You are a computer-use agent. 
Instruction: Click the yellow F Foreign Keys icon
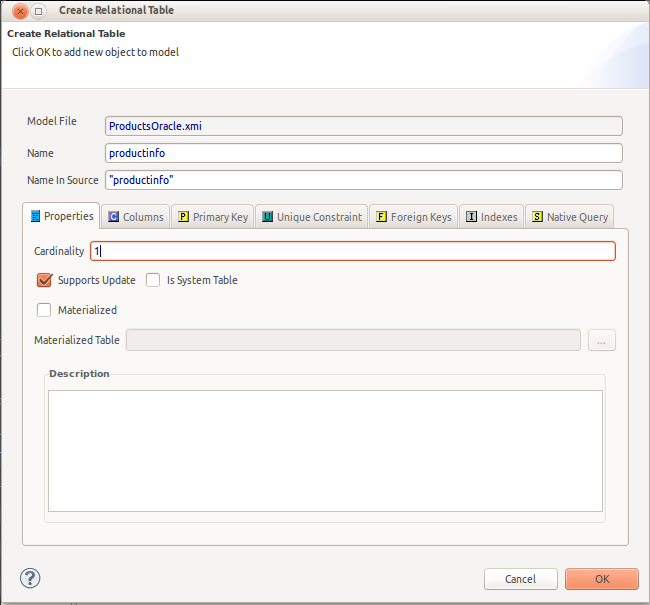click(381, 216)
